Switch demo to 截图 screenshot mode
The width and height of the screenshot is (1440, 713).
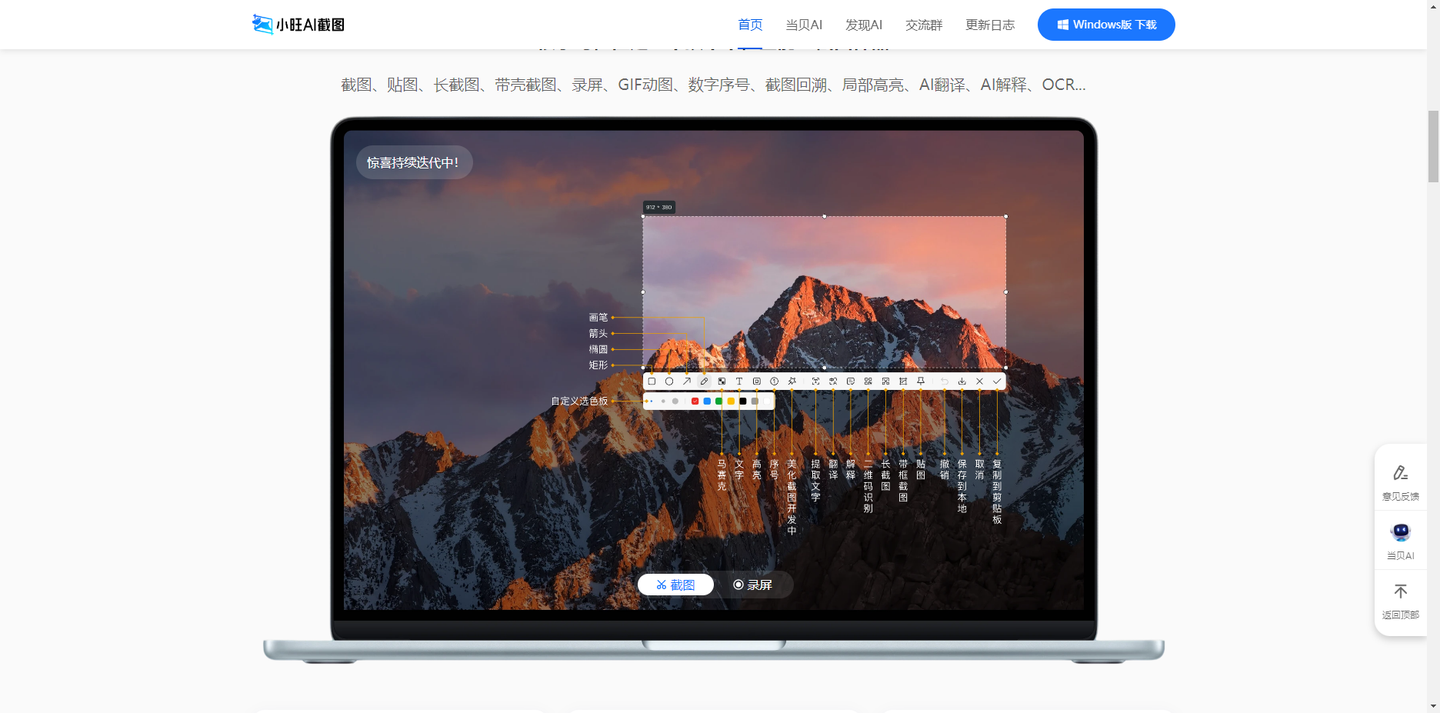coord(676,585)
